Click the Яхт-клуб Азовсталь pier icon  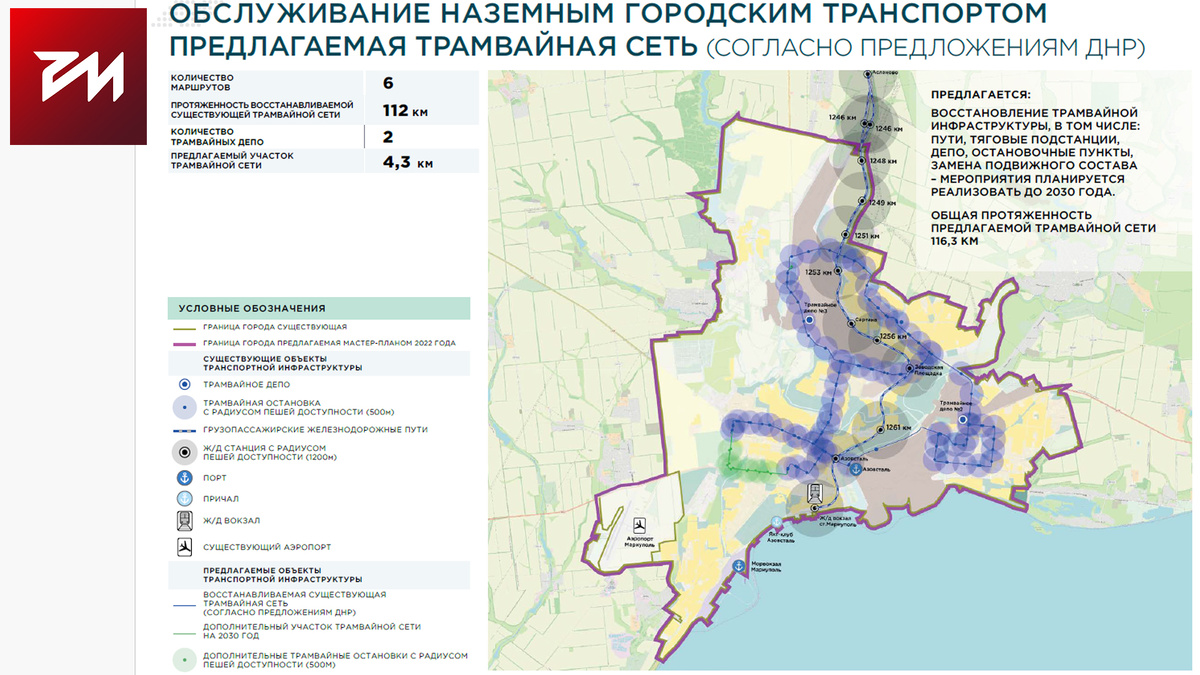click(x=777, y=521)
